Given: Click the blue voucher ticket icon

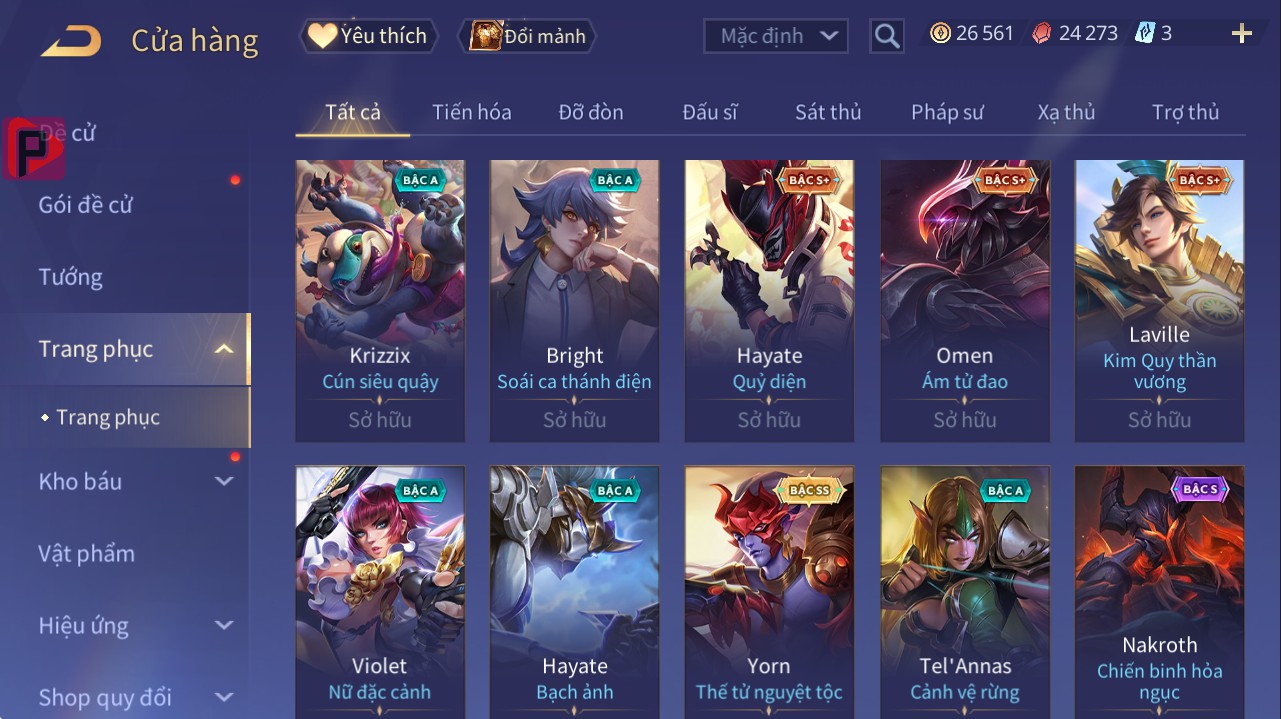Looking at the screenshot, I should coord(1145,34).
